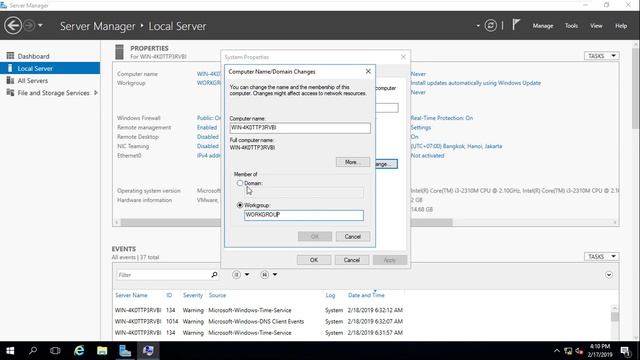The height and width of the screenshot is (360, 640).
Task: Click the Change... button in System Properties
Action: [x=386, y=164]
